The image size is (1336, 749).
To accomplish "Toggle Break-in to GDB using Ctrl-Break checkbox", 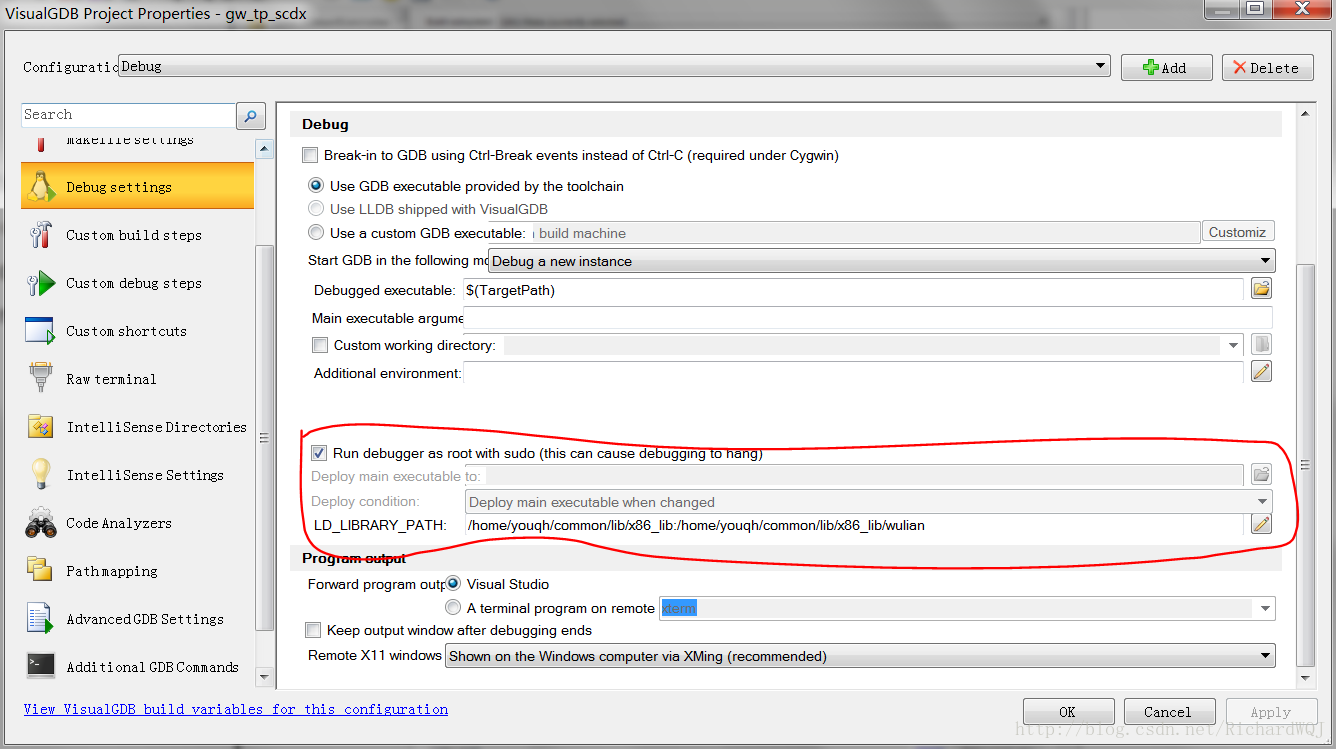I will pos(310,155).
